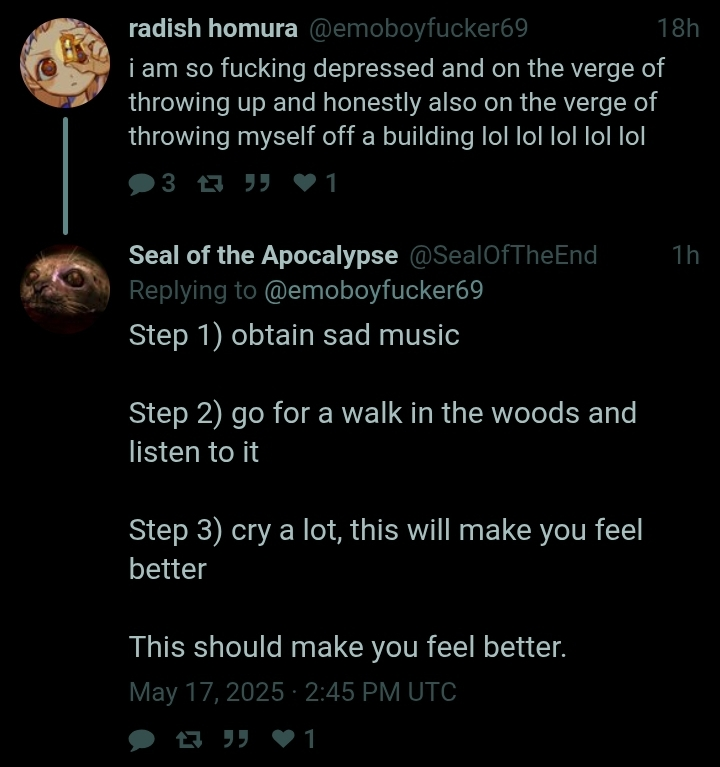The width and height of the screenshot is (720, 767).
Task: Click @emoboyfucker69 in Replying to line
Action: click(374, 290)
